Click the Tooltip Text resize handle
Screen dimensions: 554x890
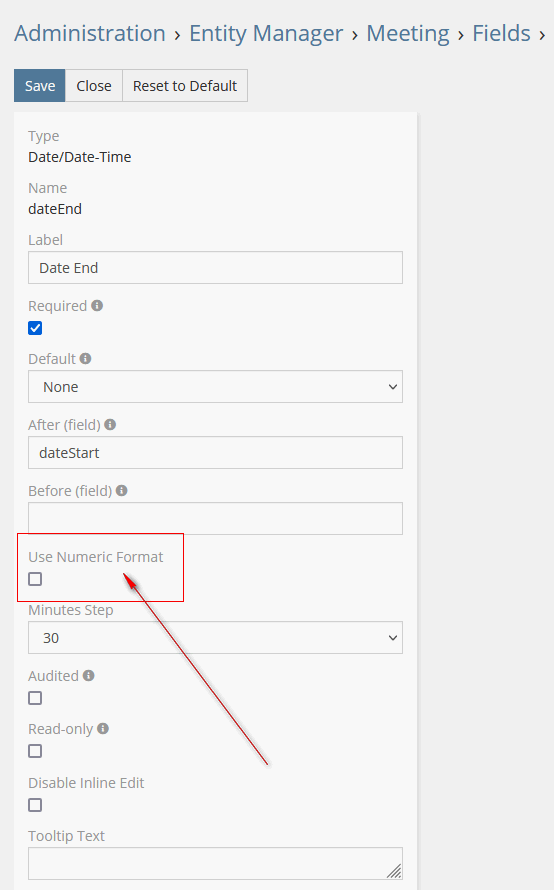(394, 871)
